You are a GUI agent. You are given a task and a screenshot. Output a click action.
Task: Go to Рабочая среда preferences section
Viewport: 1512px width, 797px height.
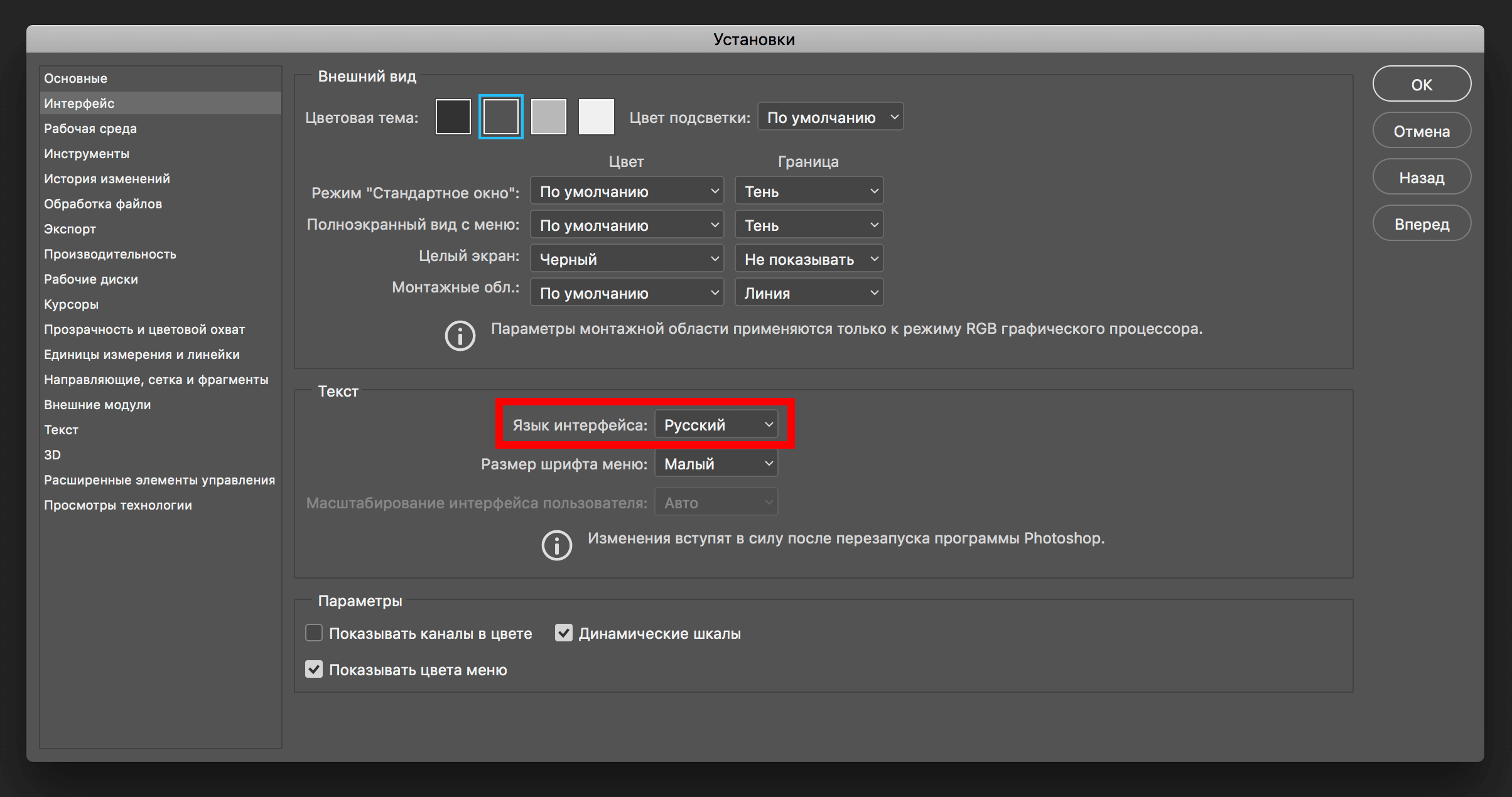(90, 129)
